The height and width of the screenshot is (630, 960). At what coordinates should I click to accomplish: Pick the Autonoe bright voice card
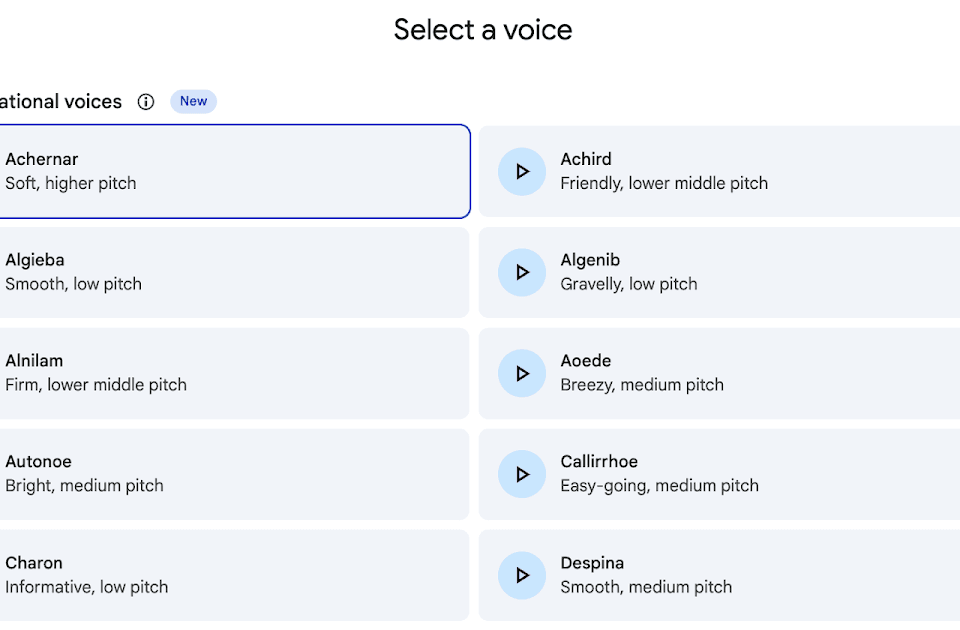tap(230, 474)
